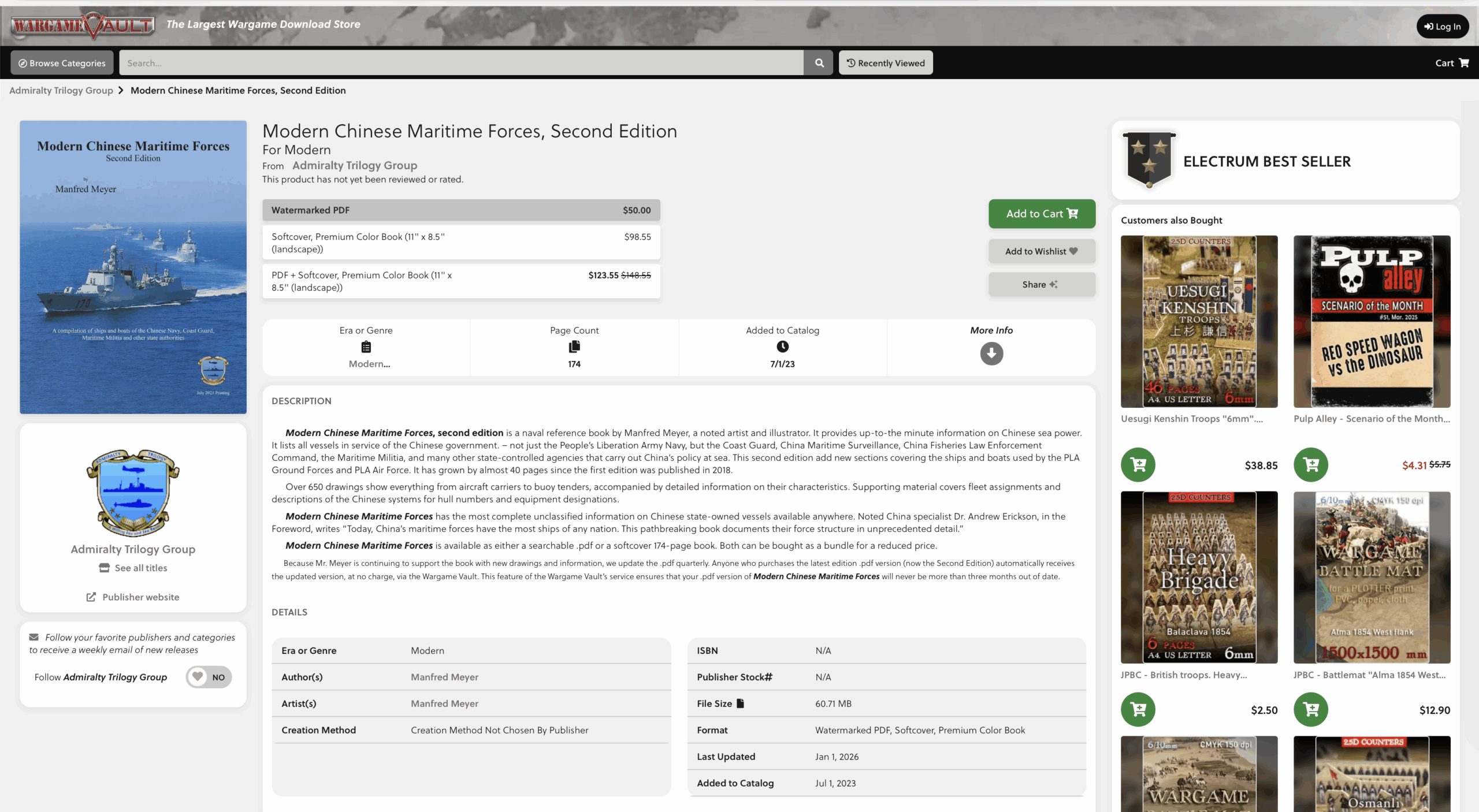Screen dimensions: 1479x812
Task: Select the Softcover Premium Color Book option
Action: [x=460, y=243]
